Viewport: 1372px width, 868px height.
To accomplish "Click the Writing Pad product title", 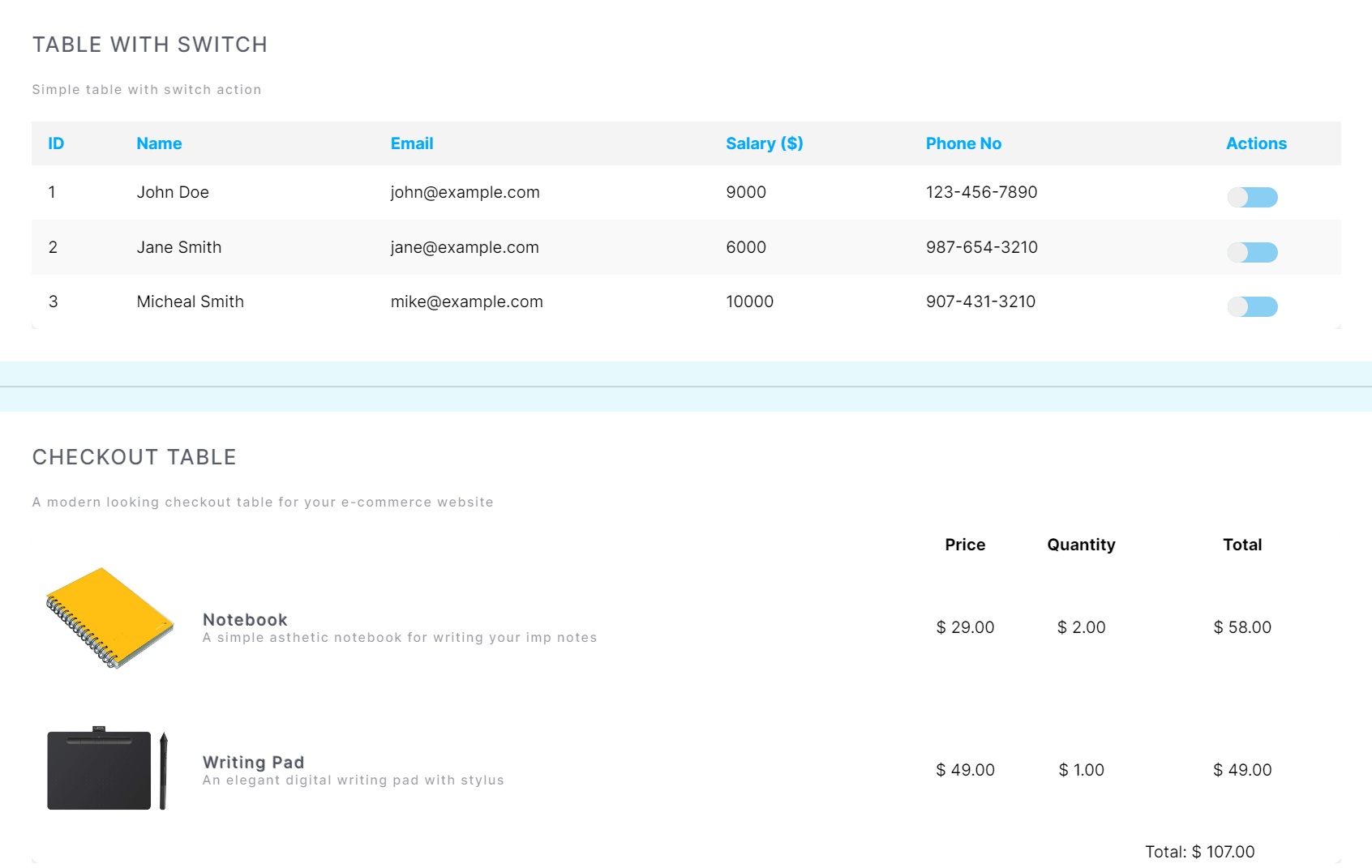I will [x=253, y=763].
